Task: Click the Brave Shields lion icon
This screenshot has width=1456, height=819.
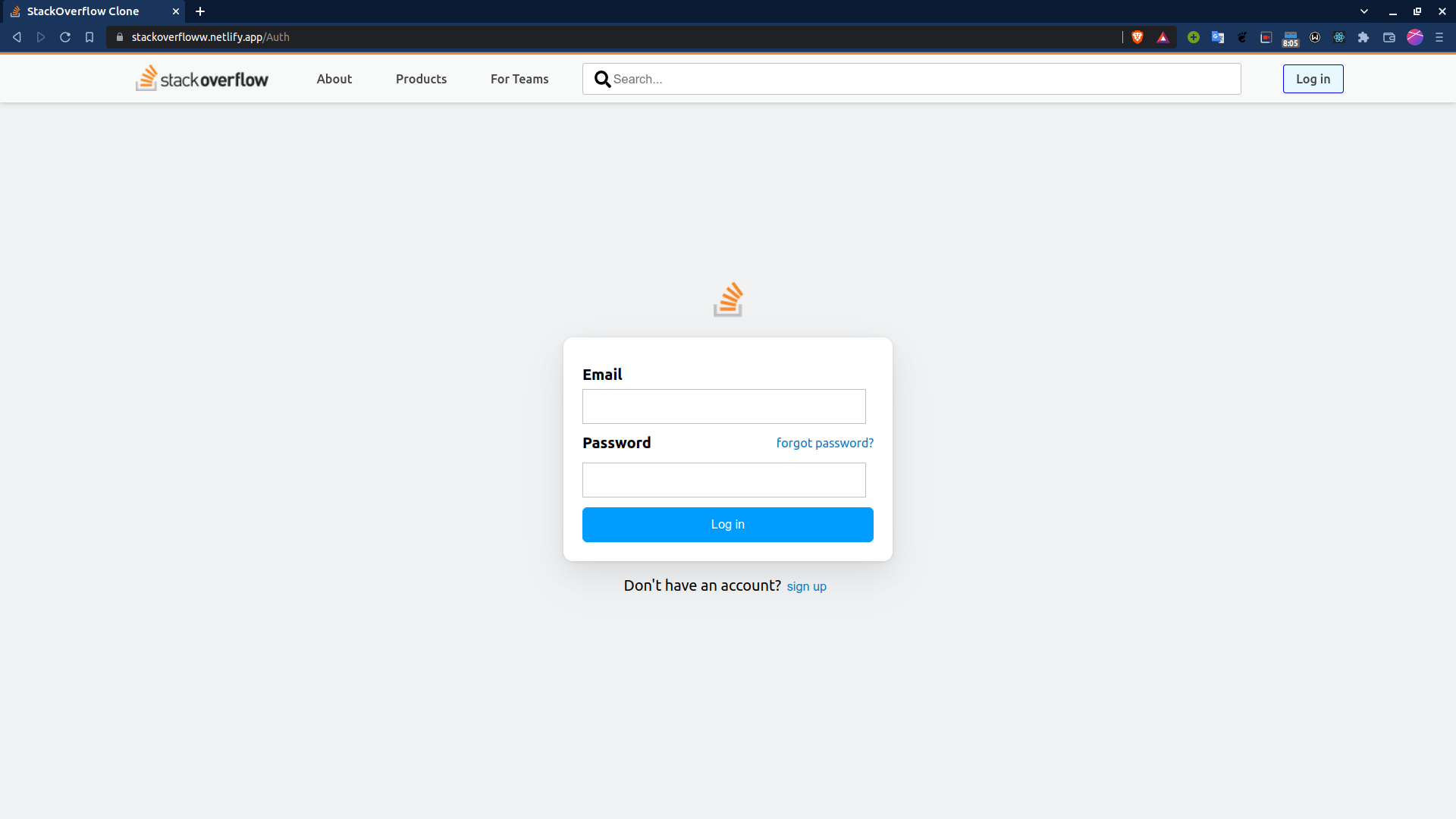Action: click(1137, 37)
